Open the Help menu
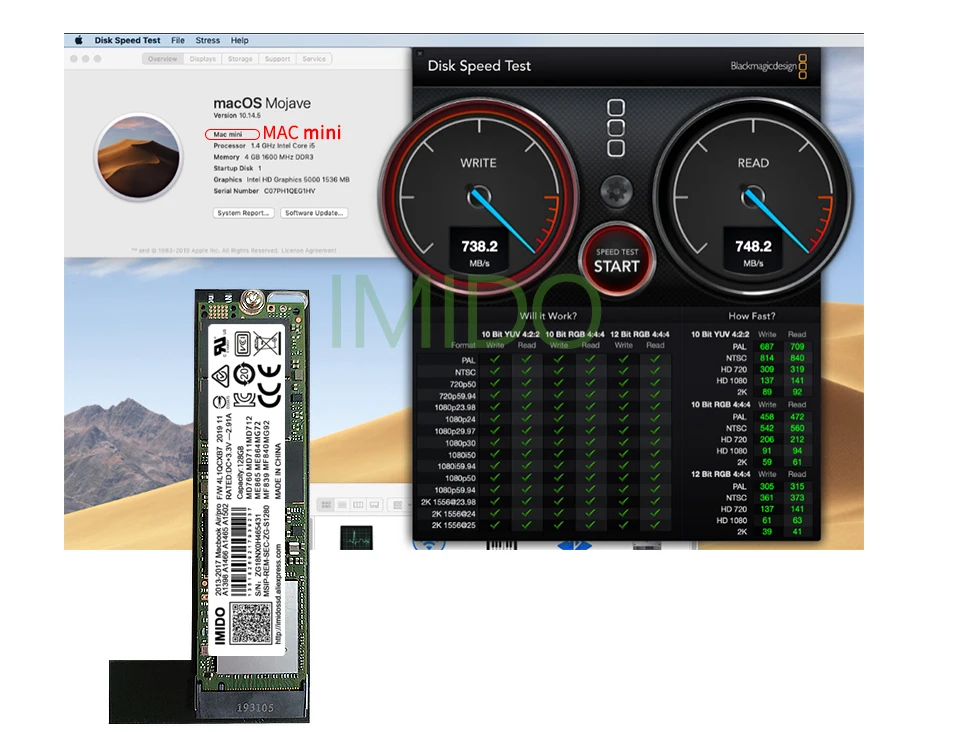 (239, 41)
